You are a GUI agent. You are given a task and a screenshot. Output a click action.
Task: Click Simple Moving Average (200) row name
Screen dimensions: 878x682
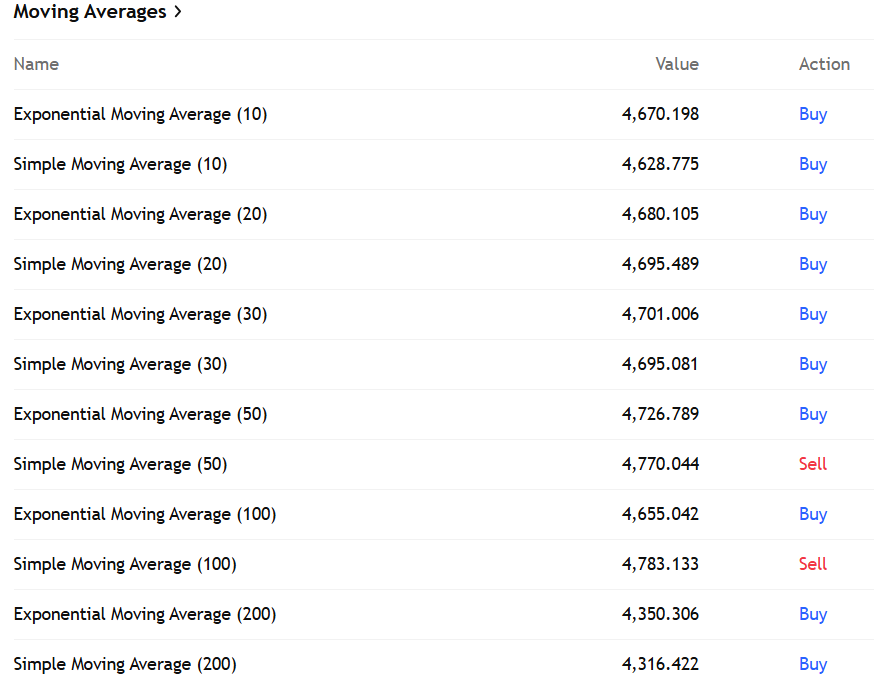coord(125,664)
